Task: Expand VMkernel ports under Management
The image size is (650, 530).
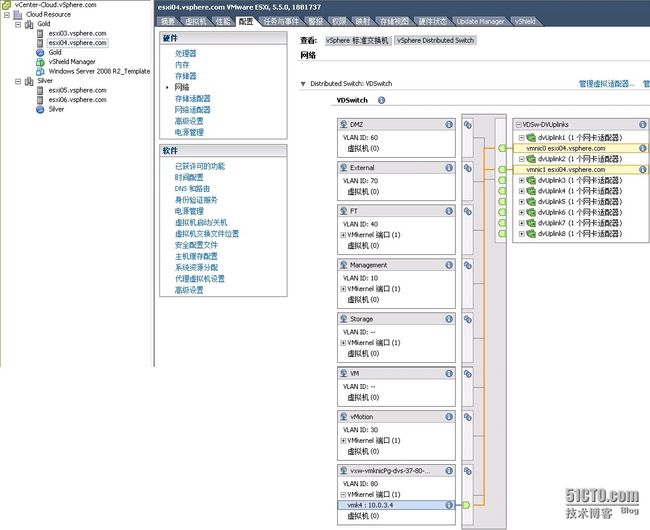Action: 343,289
